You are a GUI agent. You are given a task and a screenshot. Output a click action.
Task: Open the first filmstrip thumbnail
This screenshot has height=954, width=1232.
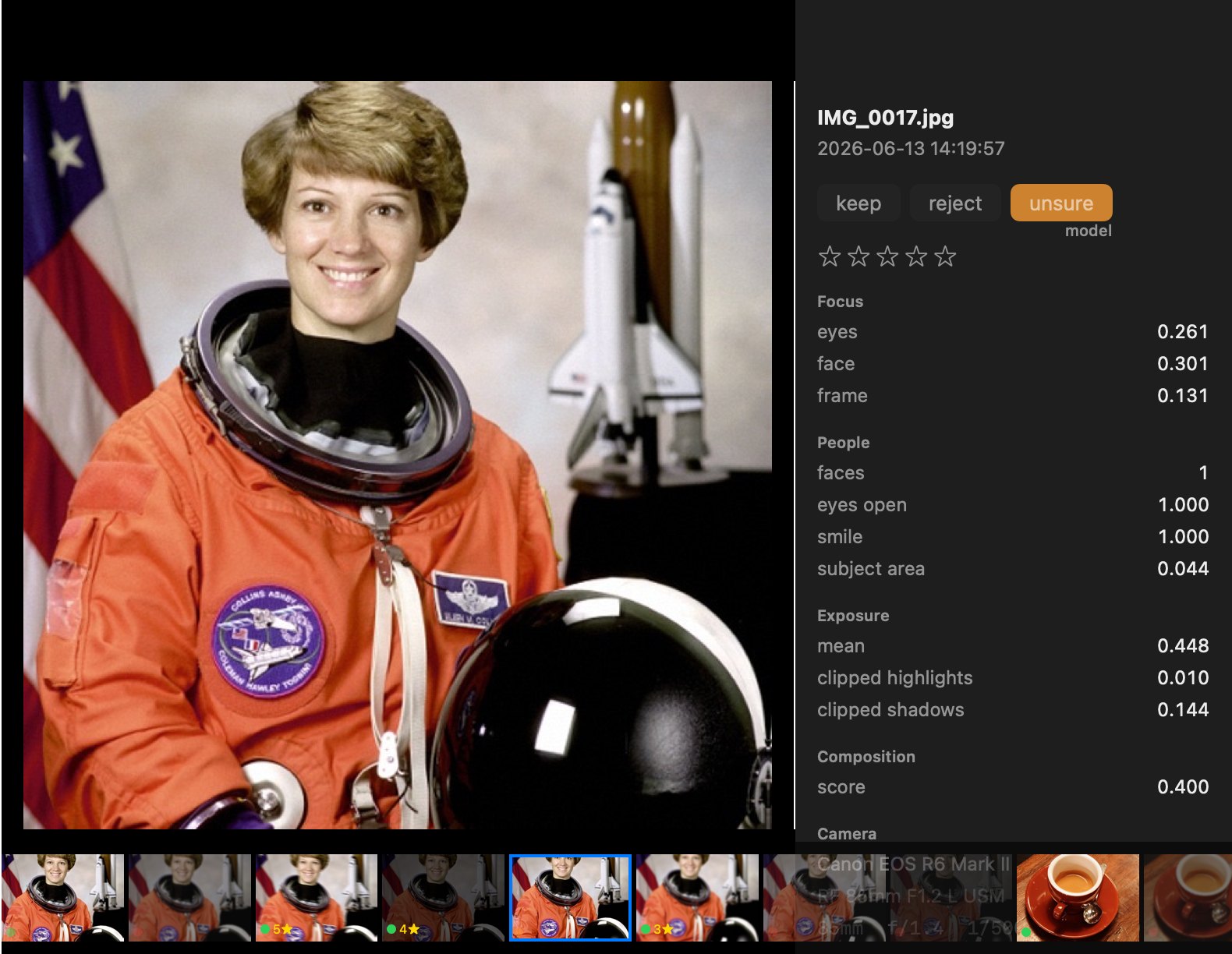62,898
